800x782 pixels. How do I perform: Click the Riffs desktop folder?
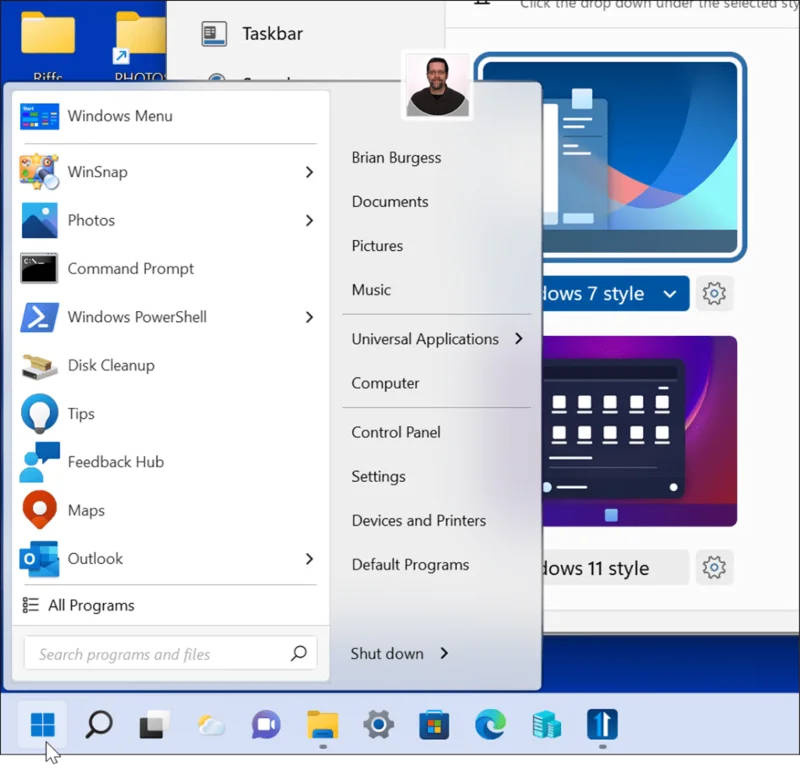[48, 47]
